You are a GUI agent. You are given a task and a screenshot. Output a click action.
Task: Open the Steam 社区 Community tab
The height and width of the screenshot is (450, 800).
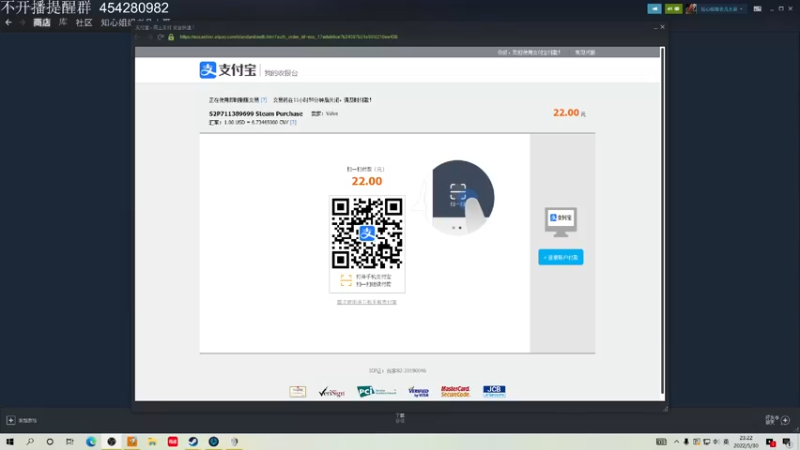[x=84, y=22]
